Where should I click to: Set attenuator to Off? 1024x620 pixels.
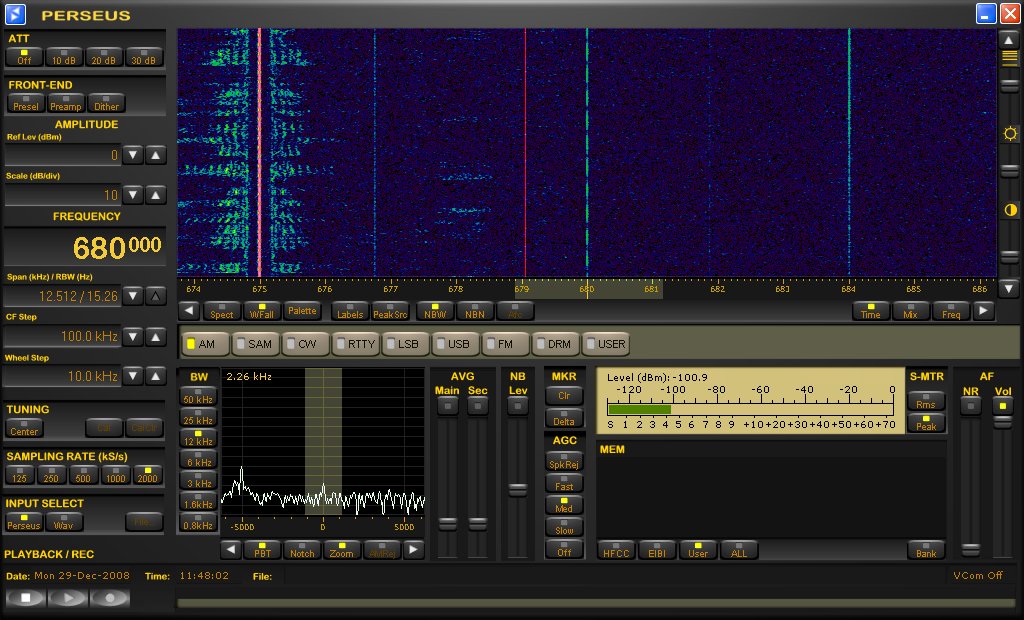[x=24, y=57]
